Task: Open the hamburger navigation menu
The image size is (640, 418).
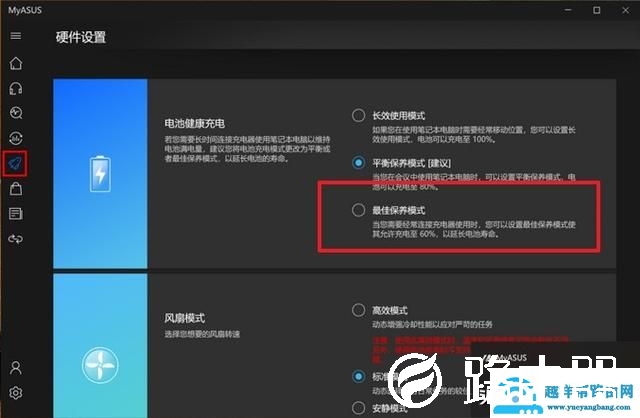Action: pyautogui.click(x=16, y=36)
